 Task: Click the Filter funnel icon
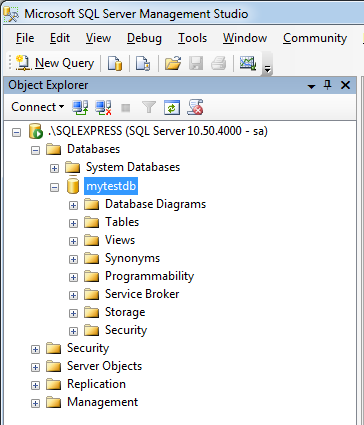(x=149, y=107)
